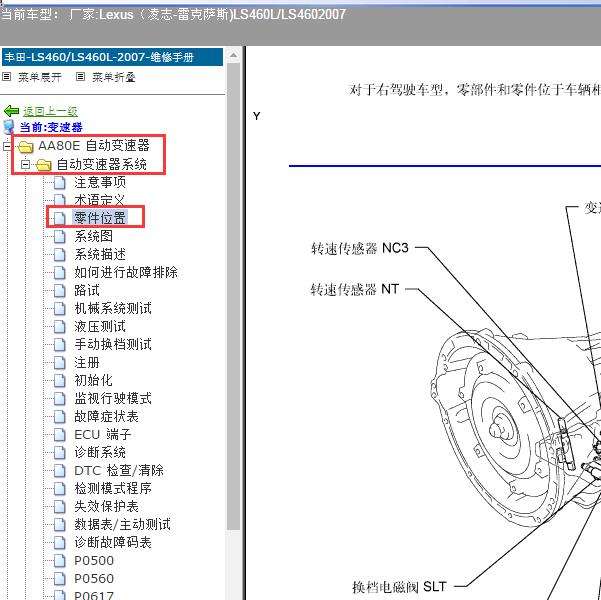Click the document icon beside P0500
This screenshot has width=601, height=600.
point(59,561)
